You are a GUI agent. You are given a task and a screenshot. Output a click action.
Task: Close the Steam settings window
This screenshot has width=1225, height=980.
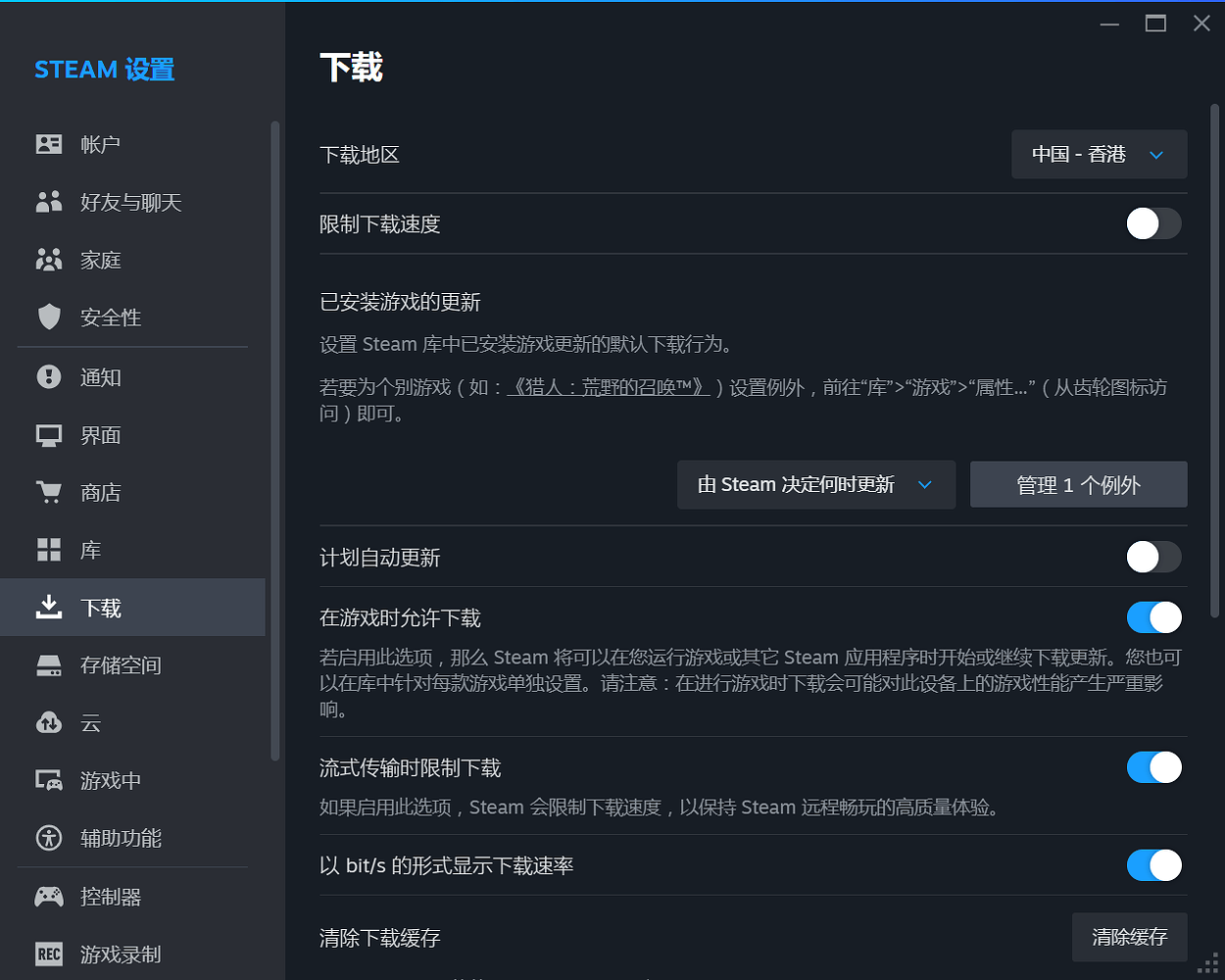point(1201,24)
